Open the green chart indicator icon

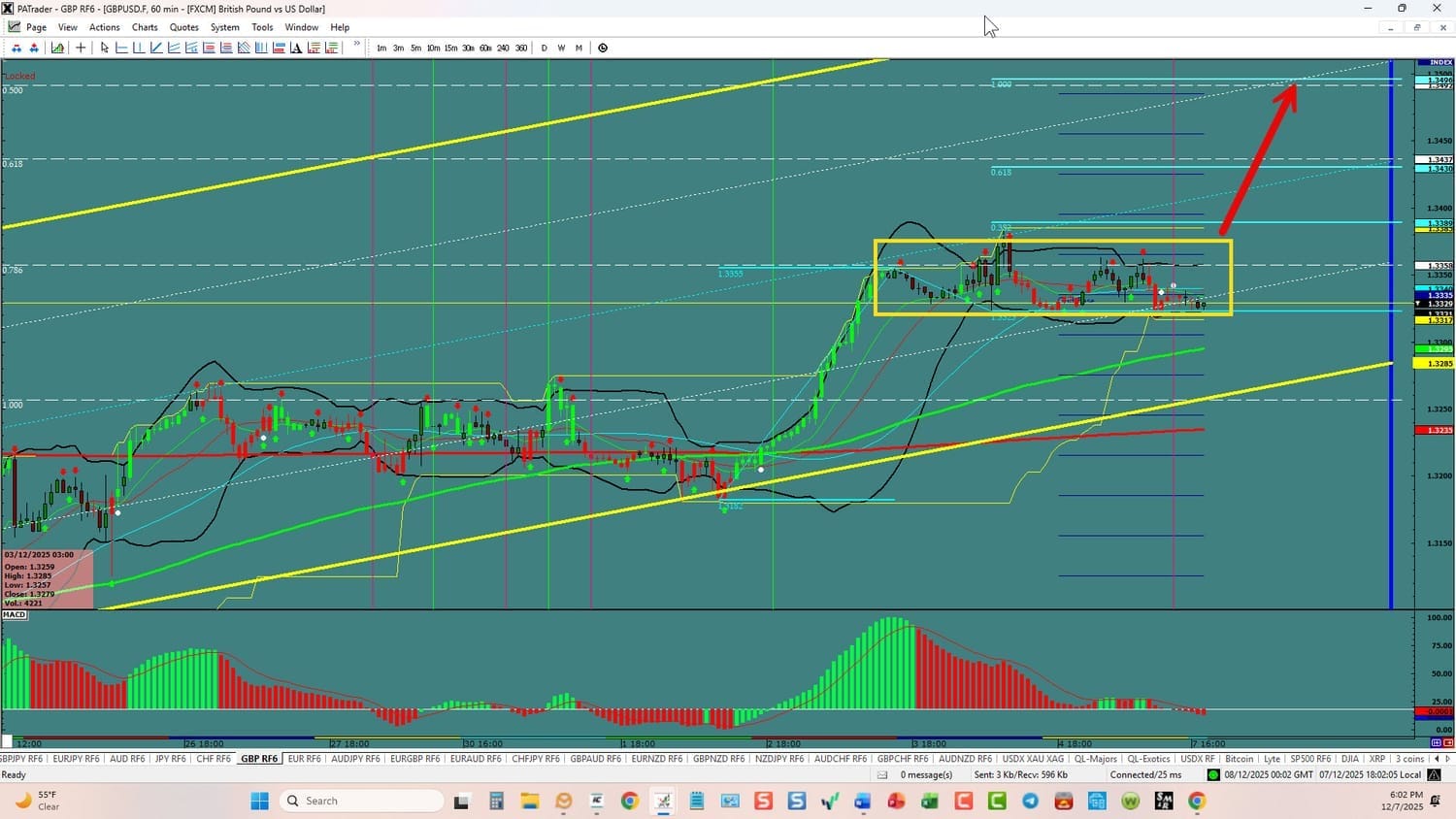coord(58,48)
